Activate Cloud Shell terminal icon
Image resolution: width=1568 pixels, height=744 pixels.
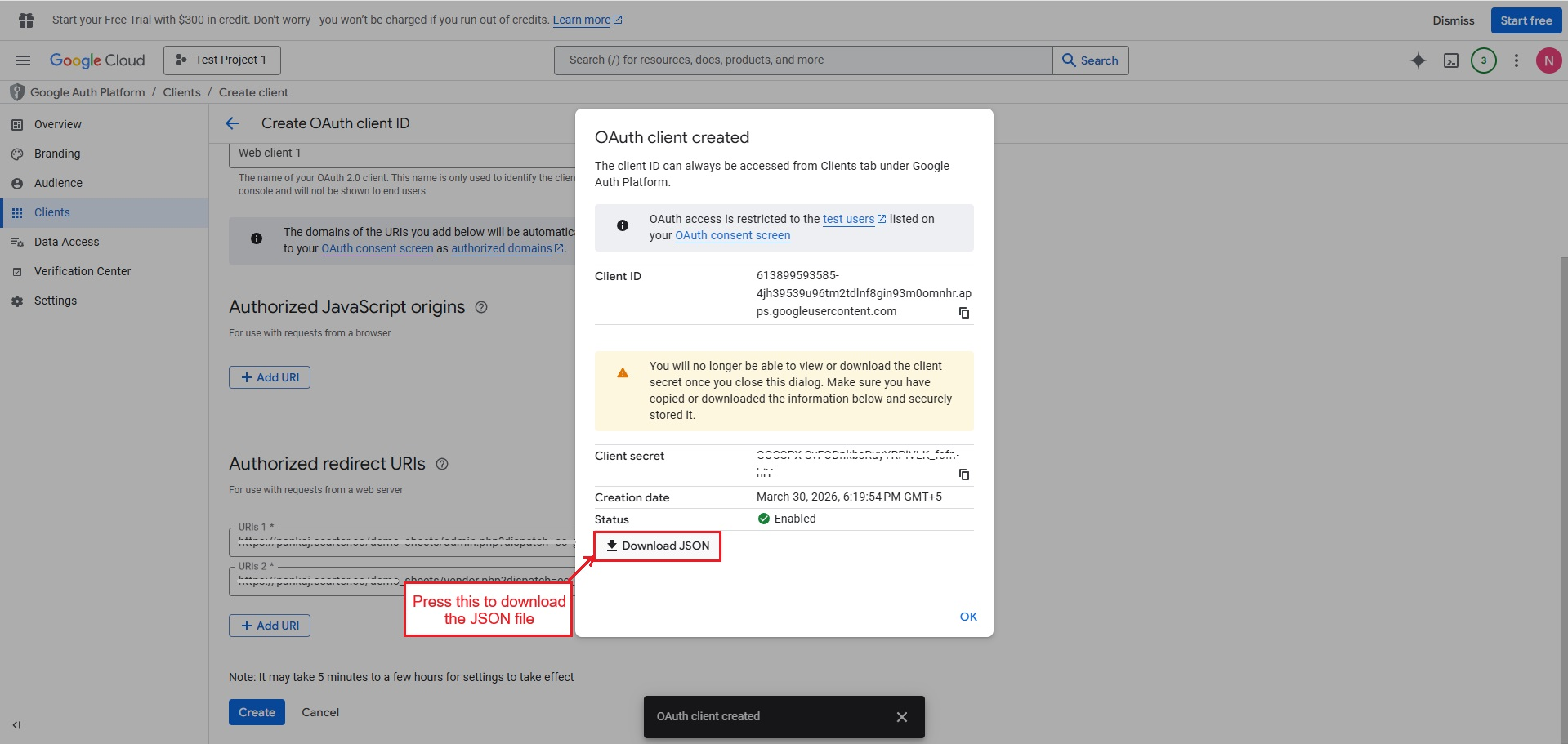pyautogui.click(x=1451, y=60)
